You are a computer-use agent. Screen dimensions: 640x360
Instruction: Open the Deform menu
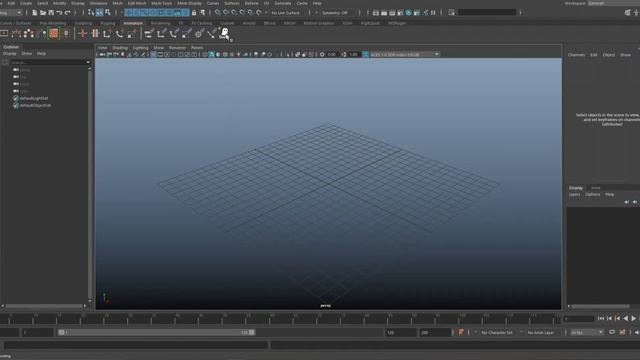(251, 3)
